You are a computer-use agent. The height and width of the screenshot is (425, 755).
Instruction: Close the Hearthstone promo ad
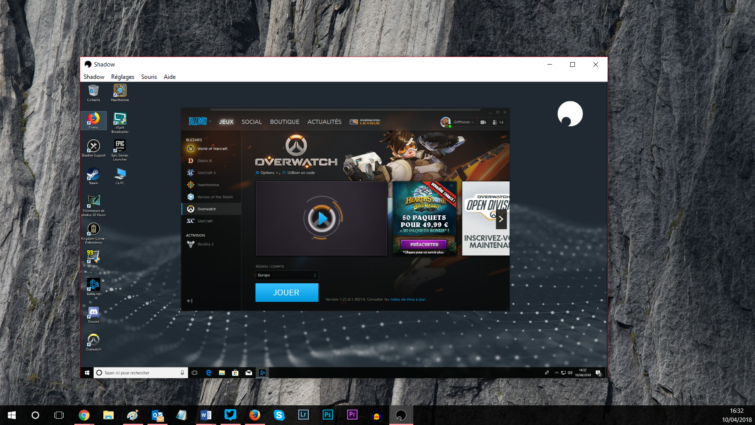coord(452,186)
